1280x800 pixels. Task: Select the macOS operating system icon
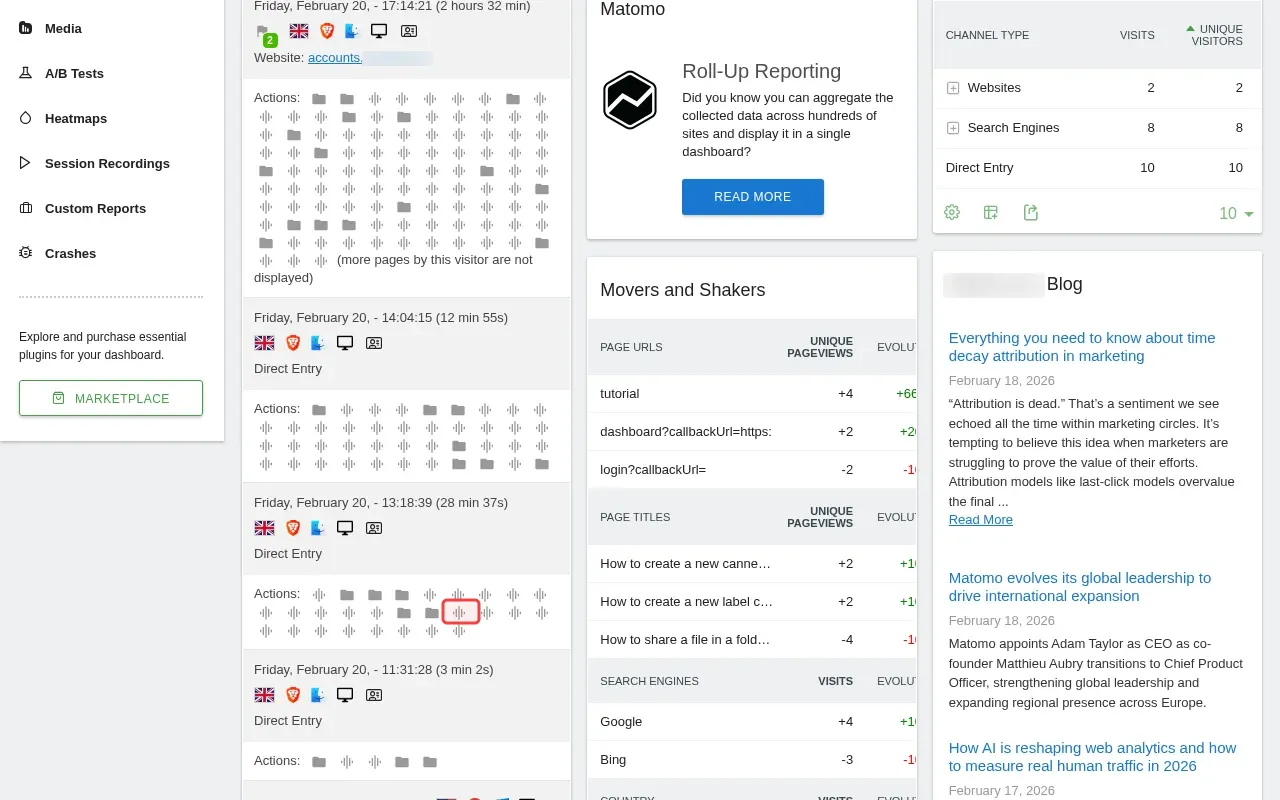[351, 30]
